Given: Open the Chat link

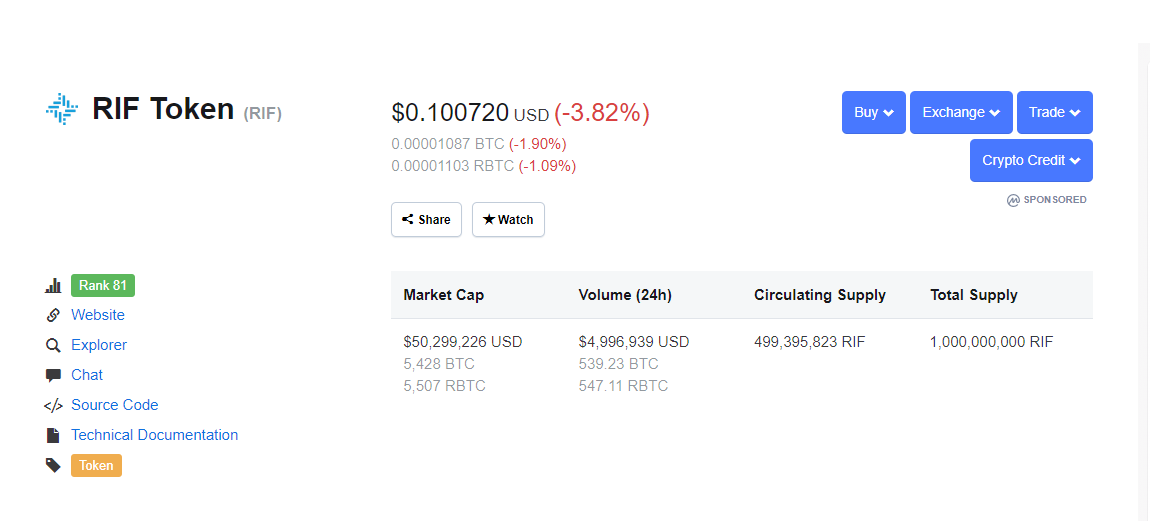Looking at the screenshot, I should tap(87, 375).
